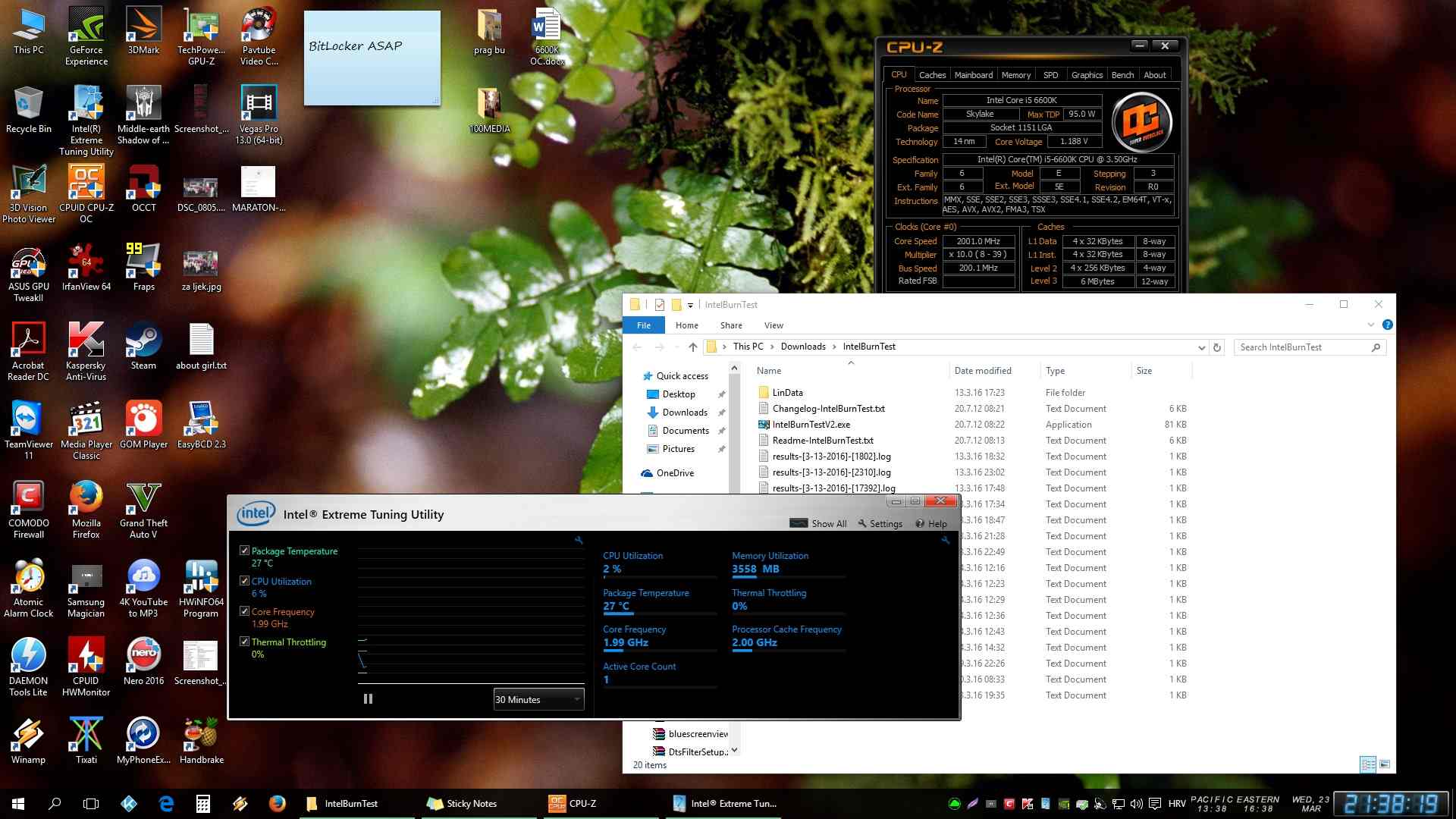The image size is (1456, 819).
Task: Open the 30 Minutes time range dropdown
Action: (538, 699)
